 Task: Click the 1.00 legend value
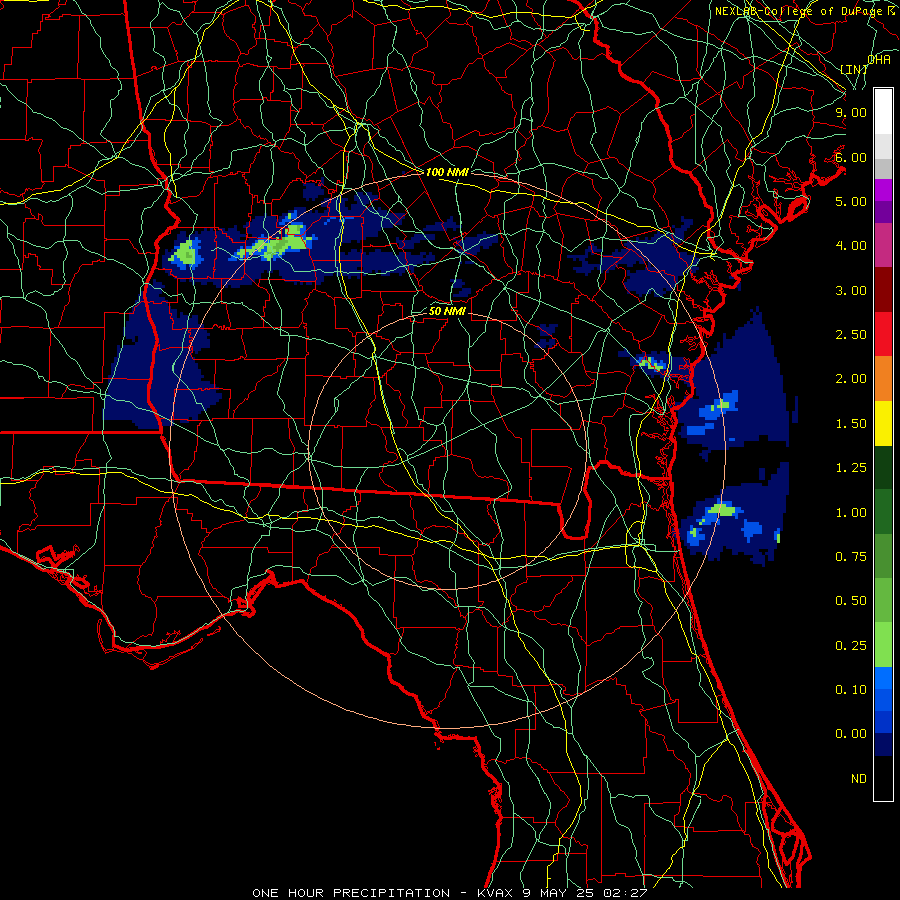click(x=851, y=513)
